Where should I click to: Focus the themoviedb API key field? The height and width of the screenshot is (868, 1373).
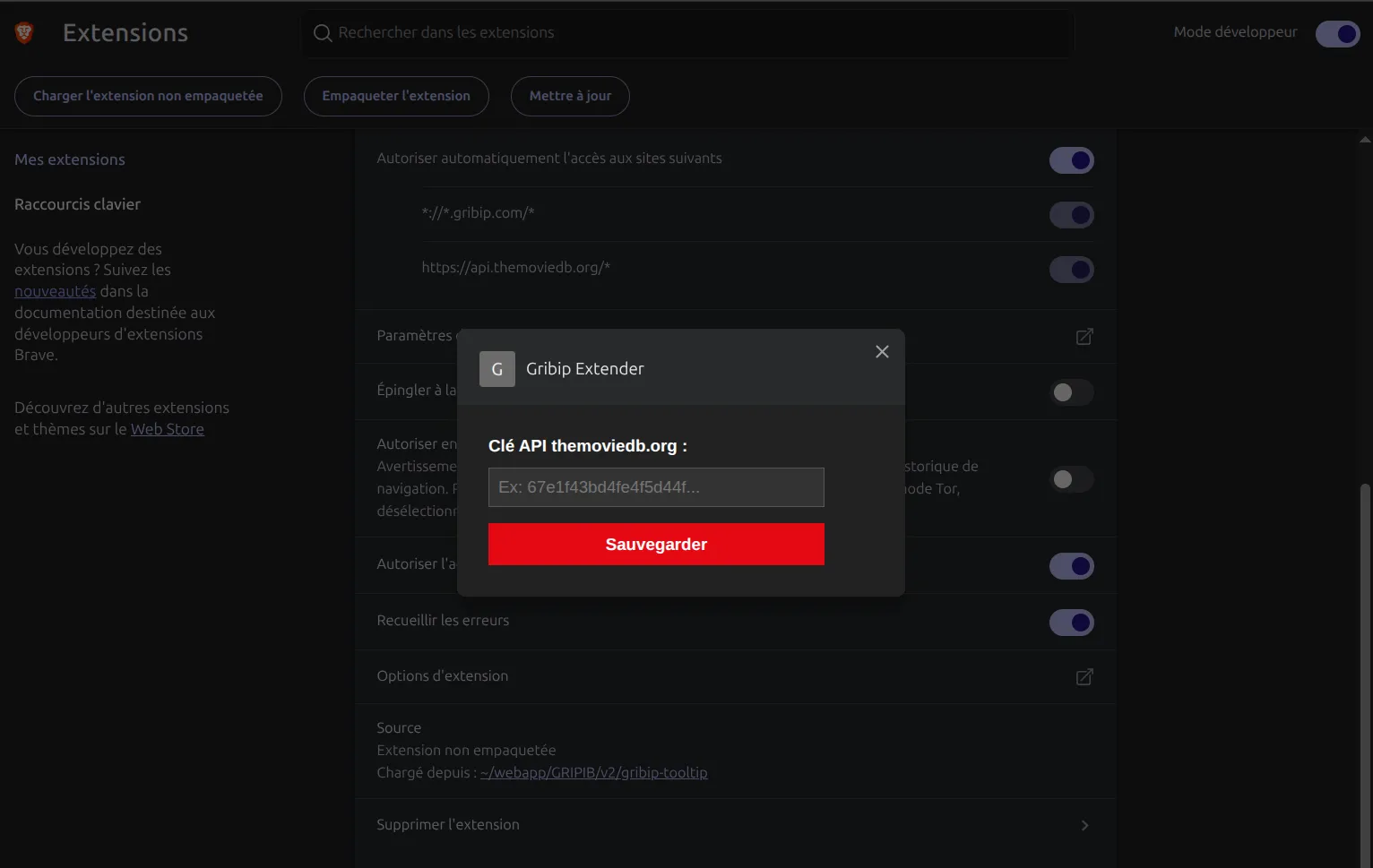pos(656,487)
